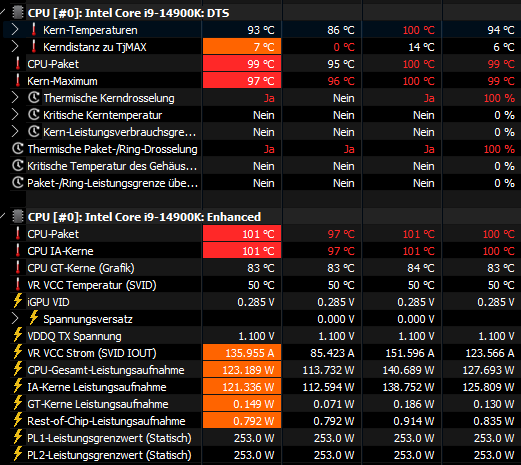Click the orange 7 °C TjMAX value

coord(242,47)
